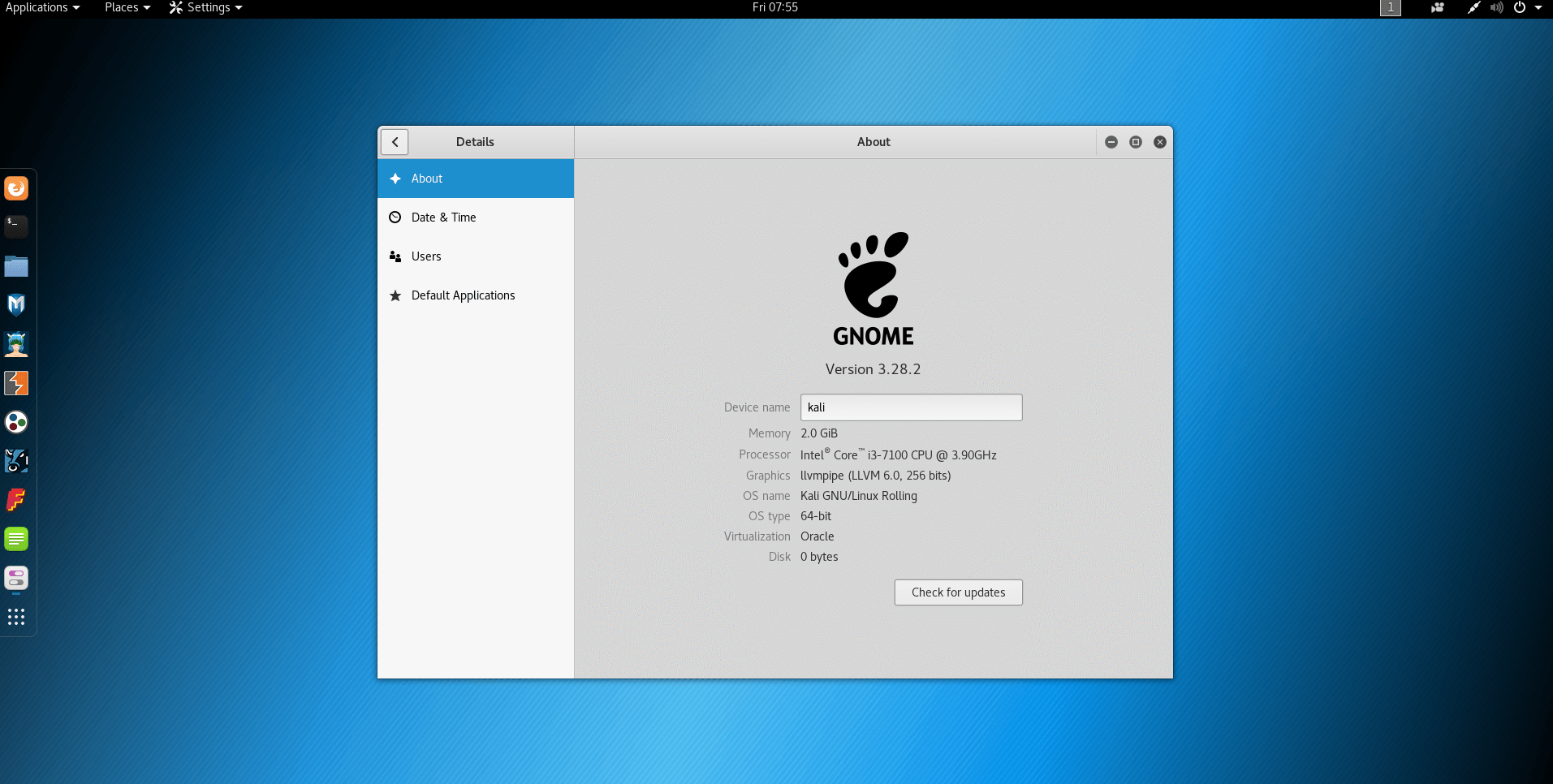Show all applications grid
Image resolution: width=1553 pixels, height=784 pixels.
16,617
